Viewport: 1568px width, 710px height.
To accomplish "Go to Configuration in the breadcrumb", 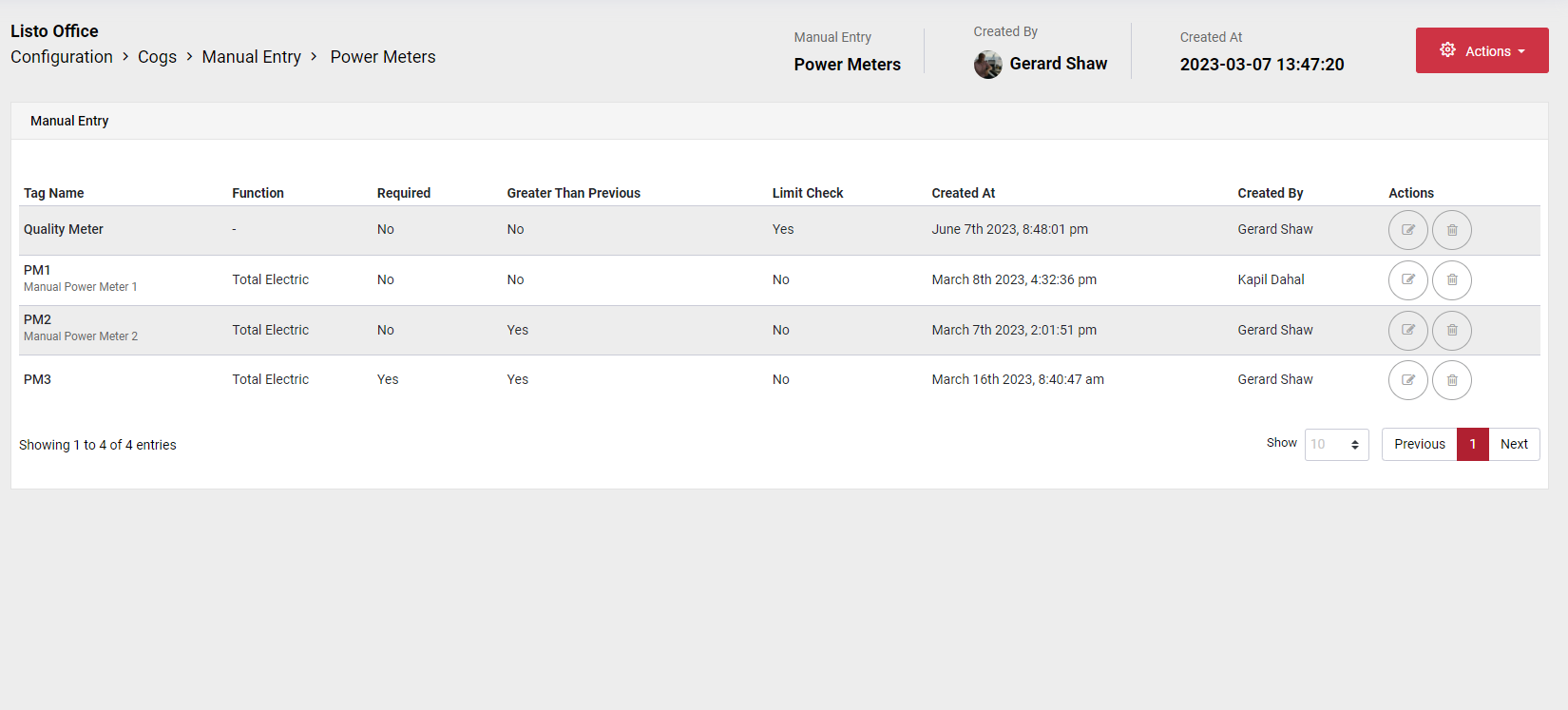I will pos(62,57).
